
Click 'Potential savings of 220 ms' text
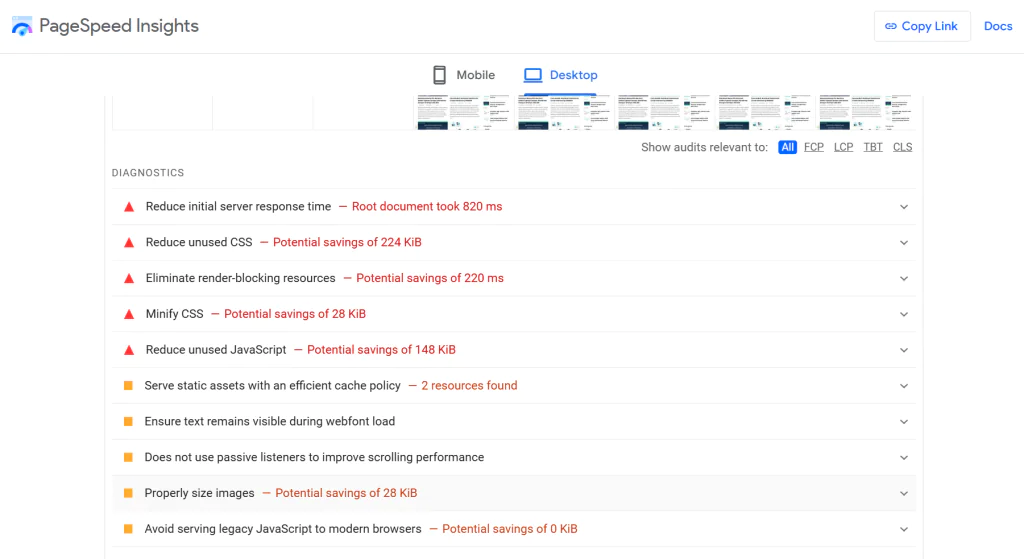pos(430,278)
